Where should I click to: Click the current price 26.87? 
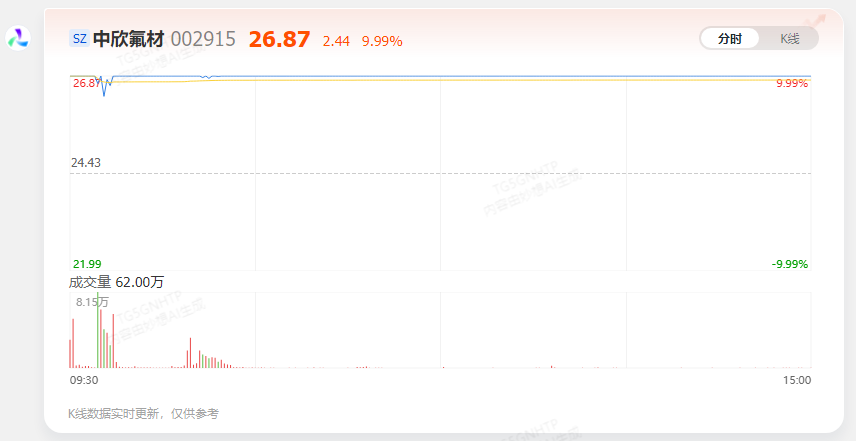pos(280,39)
